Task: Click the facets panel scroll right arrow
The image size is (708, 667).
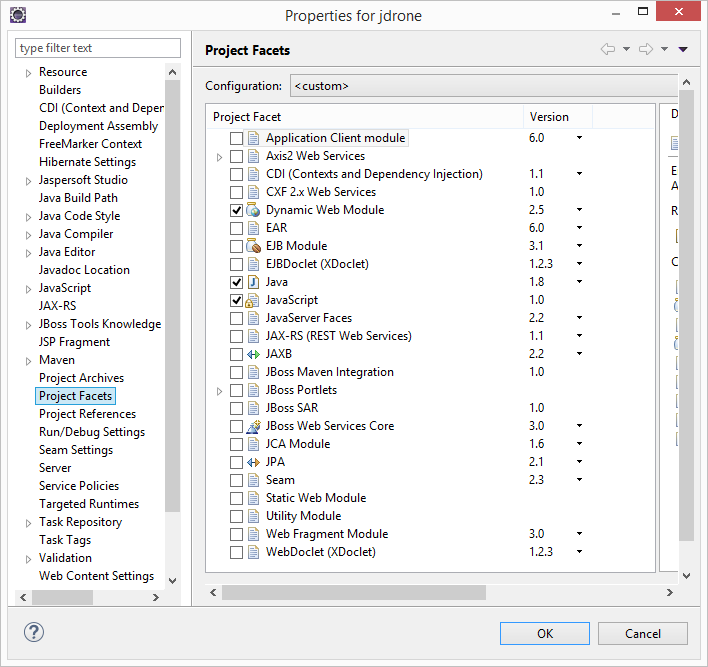Action: (x=670, y=592)
